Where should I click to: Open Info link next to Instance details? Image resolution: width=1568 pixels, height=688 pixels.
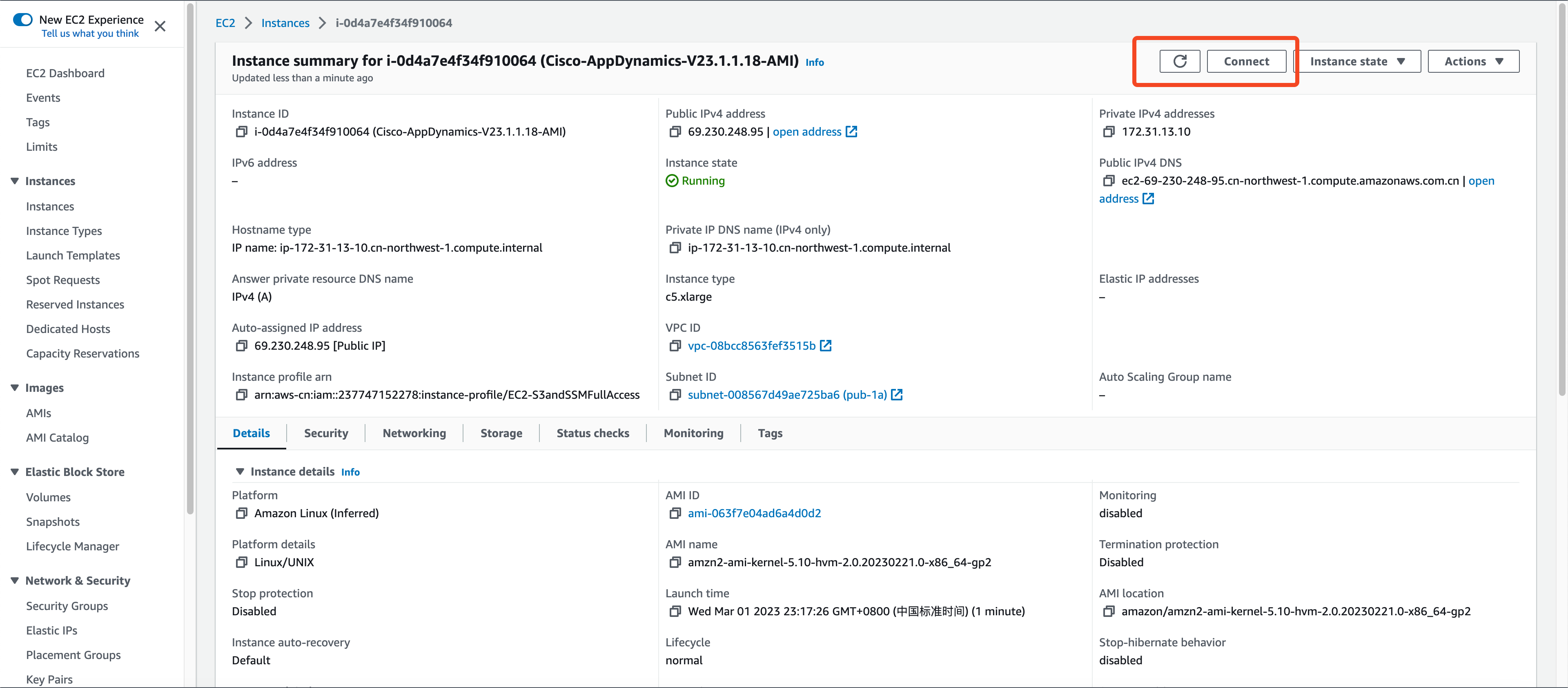(x=350, y=472)
